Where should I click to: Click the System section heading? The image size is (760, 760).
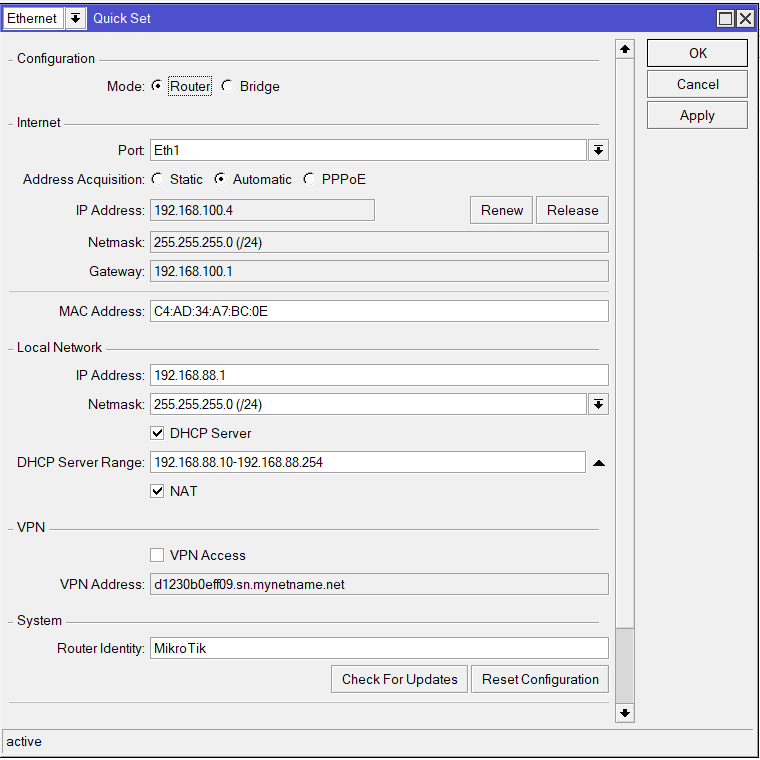(39, 620)
